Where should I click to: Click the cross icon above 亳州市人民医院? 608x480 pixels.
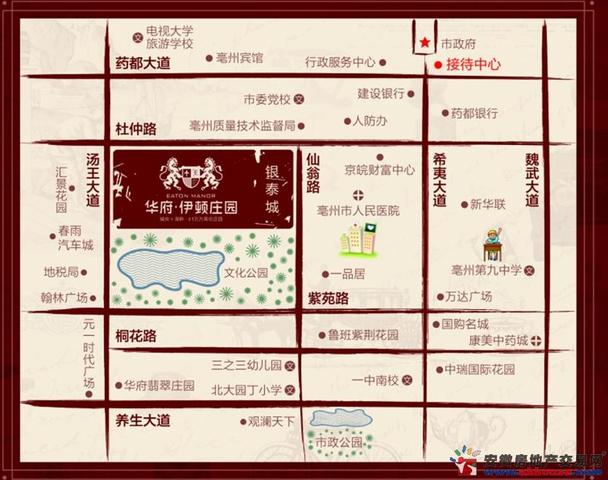358,195
